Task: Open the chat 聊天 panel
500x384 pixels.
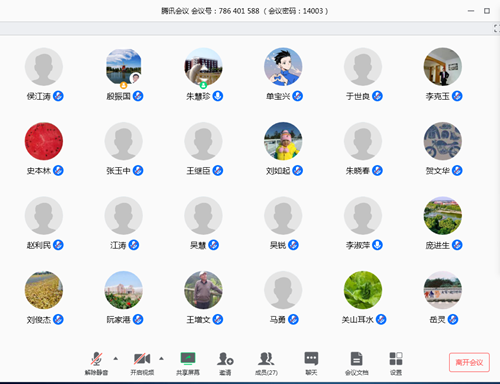Action: tap(311, 363)
